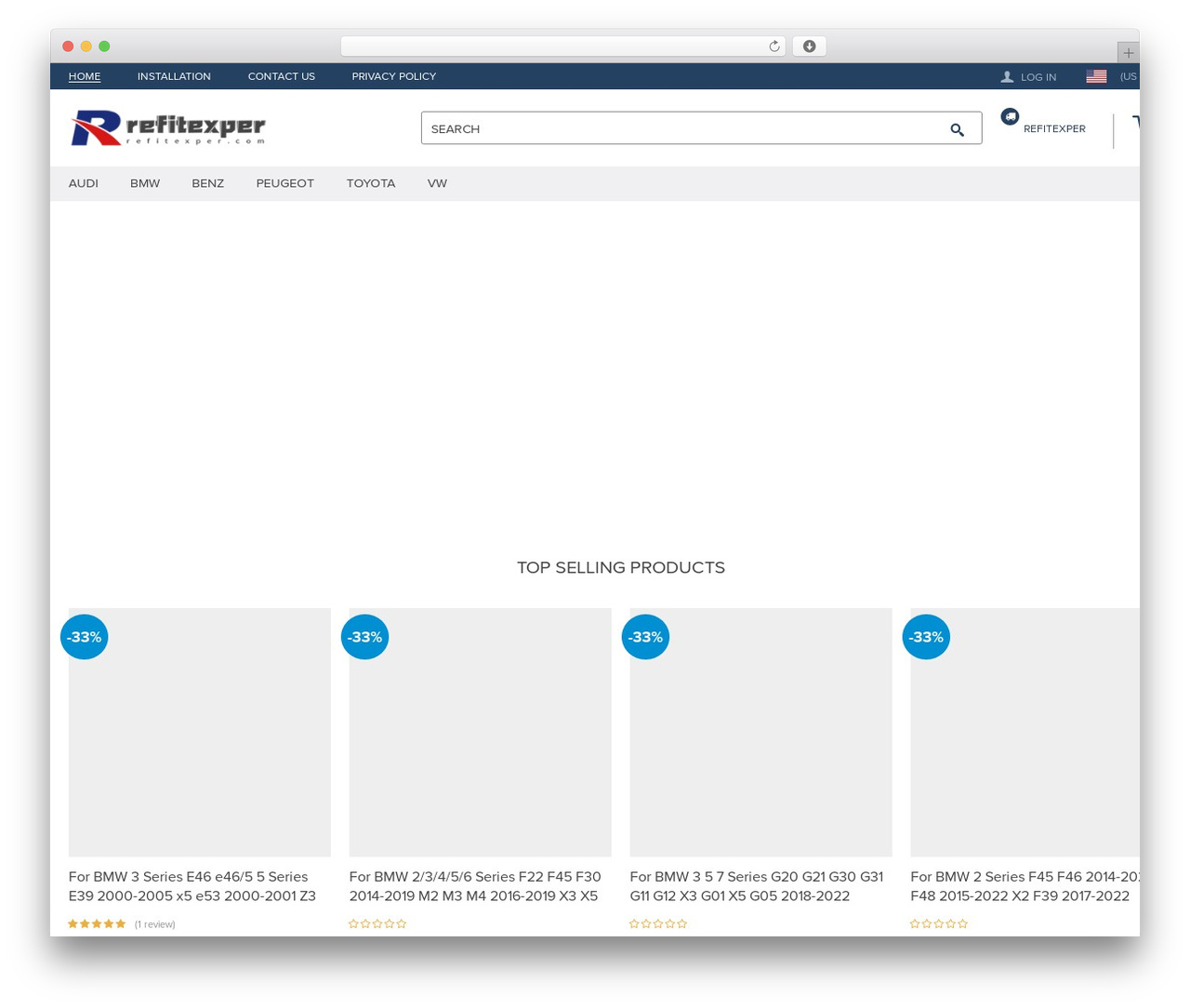Click the five-star rating of first product
Screen dimensions: 1190x1008
tap(97, 923)
